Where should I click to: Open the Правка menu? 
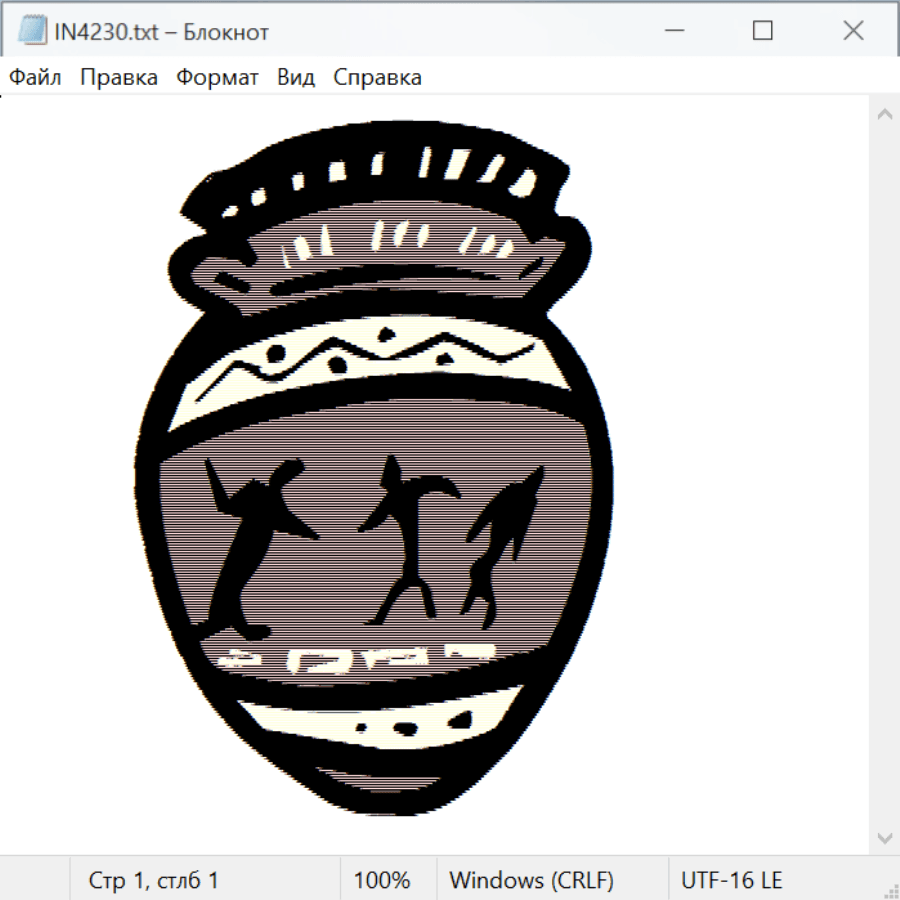[x=118, y=77]
